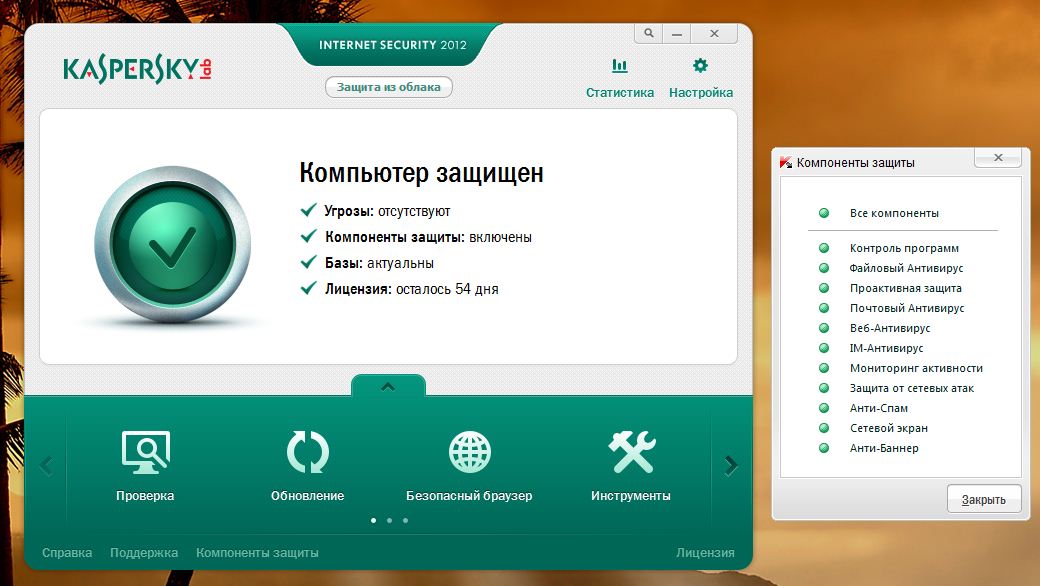Click green status dot beside Контроль программ
The image size is (1040, 586).
(824, 248)
